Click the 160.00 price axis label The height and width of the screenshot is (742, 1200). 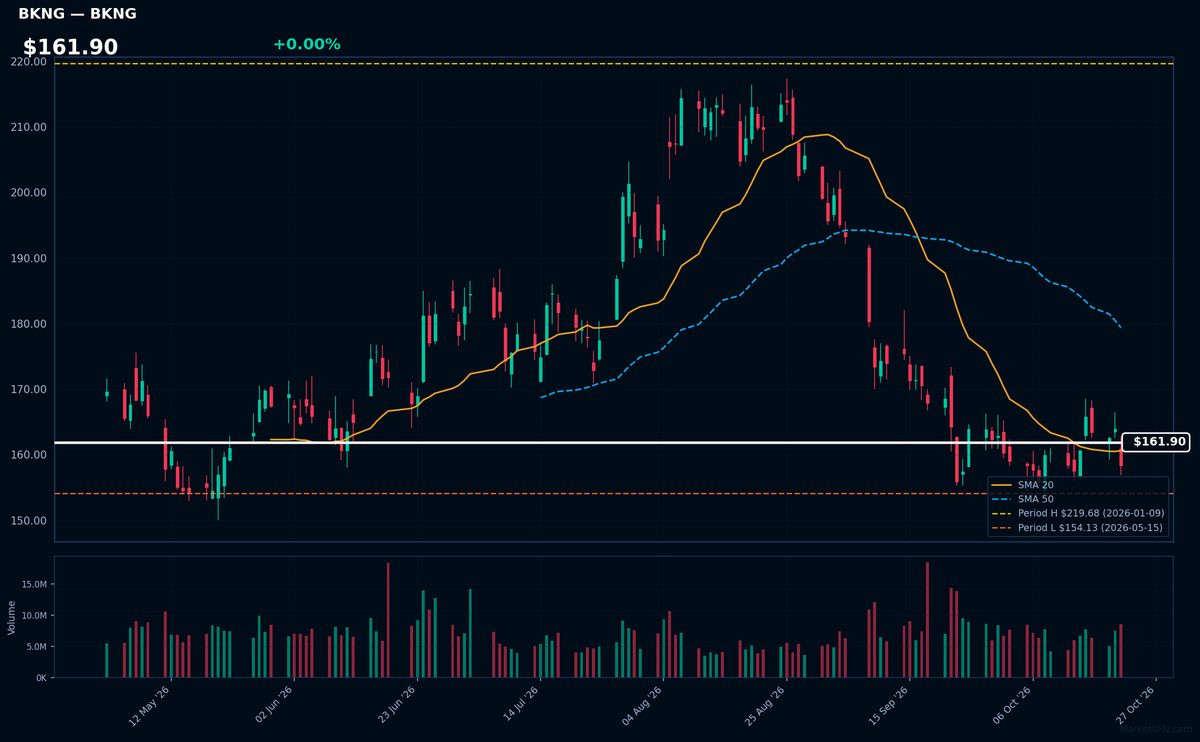coord(30,455)
